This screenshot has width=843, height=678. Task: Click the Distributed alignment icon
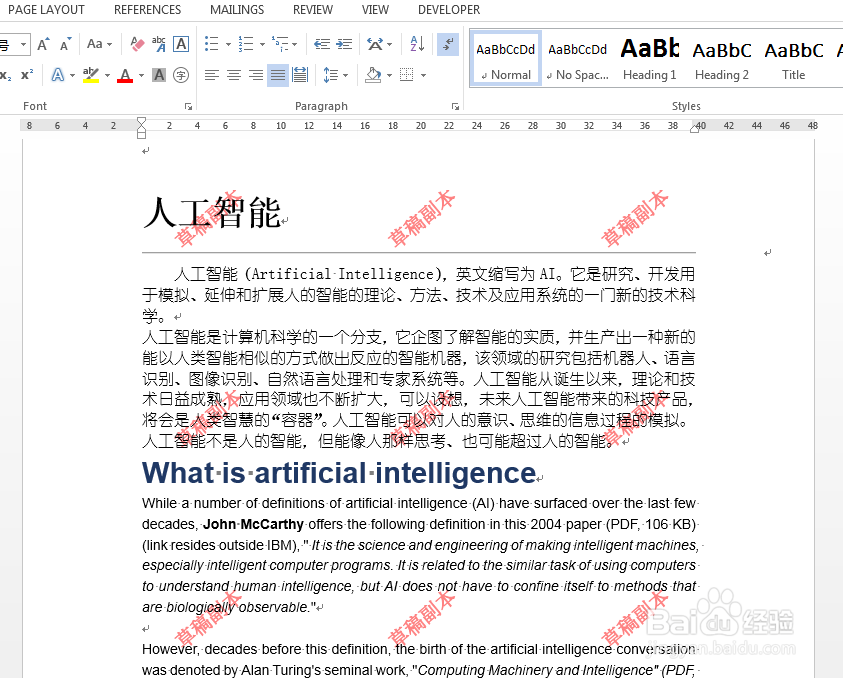coord(300,75)
